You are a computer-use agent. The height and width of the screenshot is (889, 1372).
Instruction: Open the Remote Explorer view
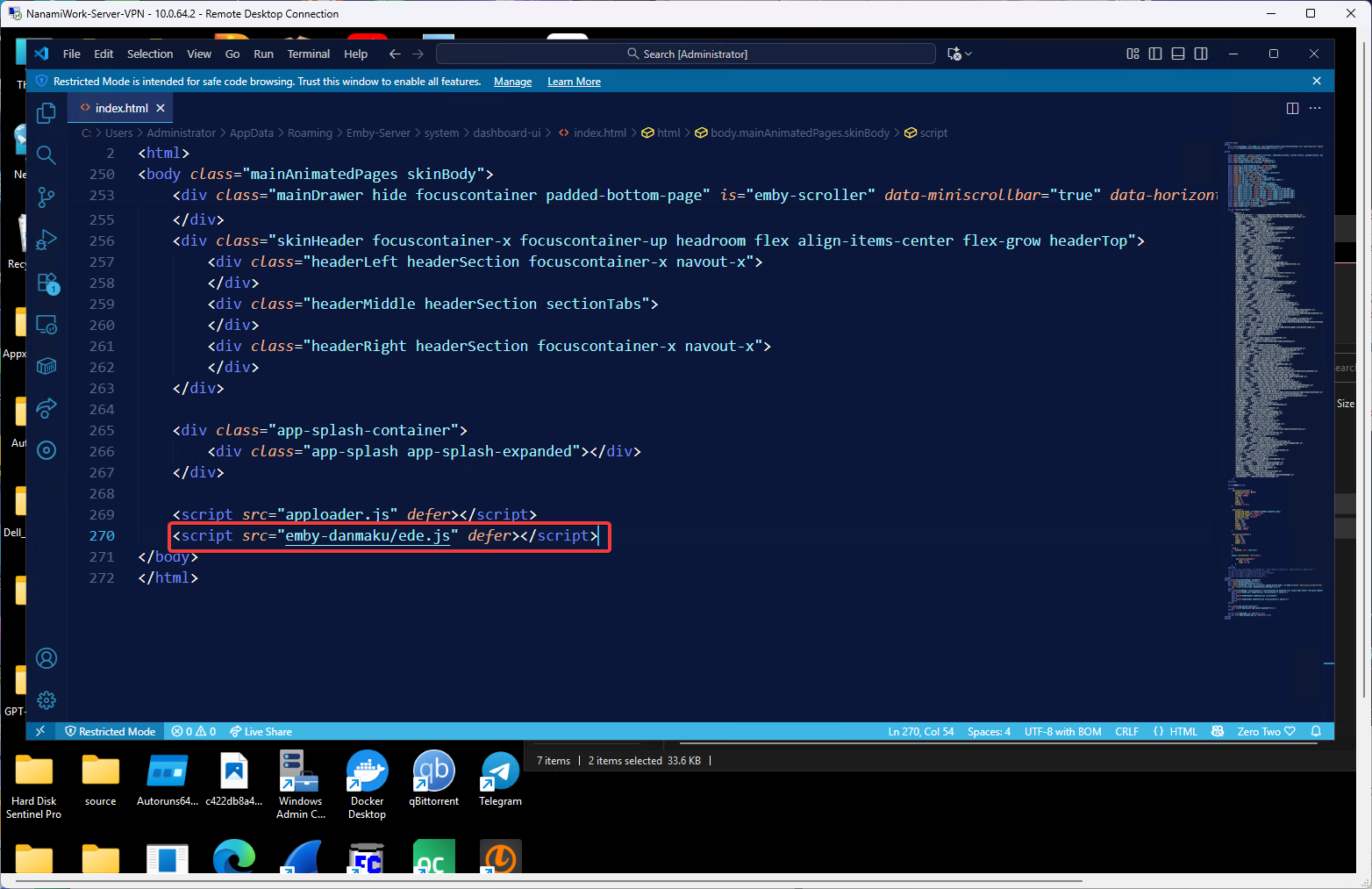coord(46,325)
